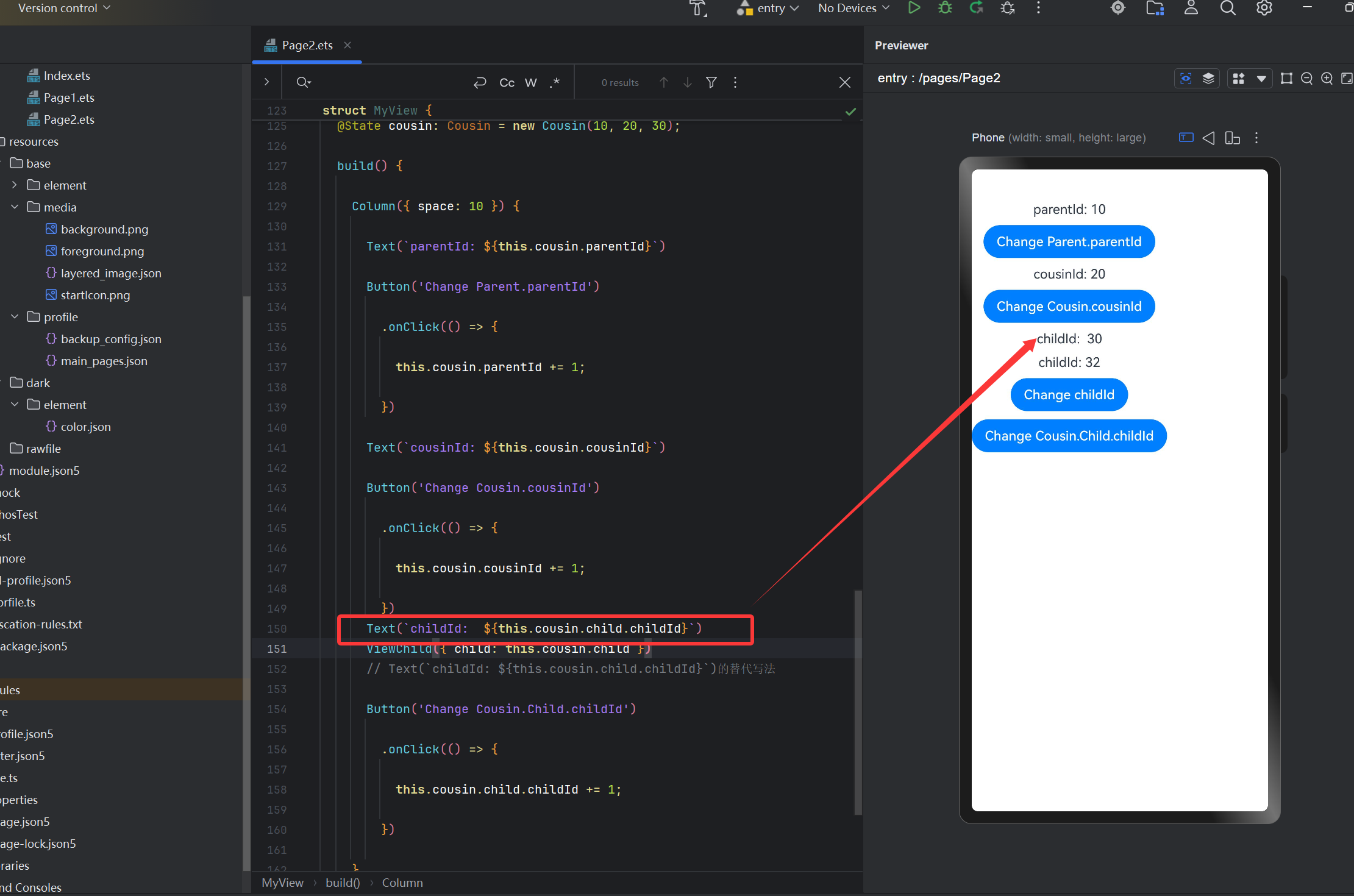Click the search history magnifier in find bar
Image resolution: width=1354 pixels, height=896 pixels.
tap(304, 82)
